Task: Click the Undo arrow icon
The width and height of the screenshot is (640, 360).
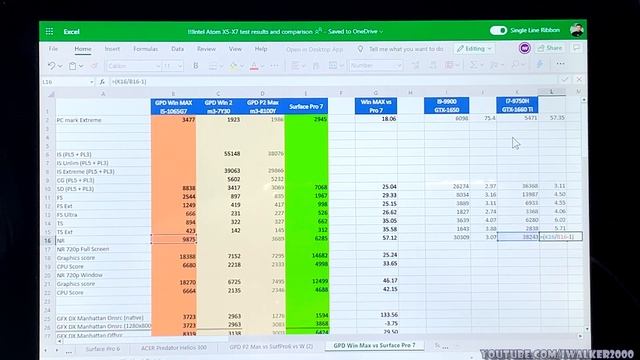Action: (x=51, y=66)
